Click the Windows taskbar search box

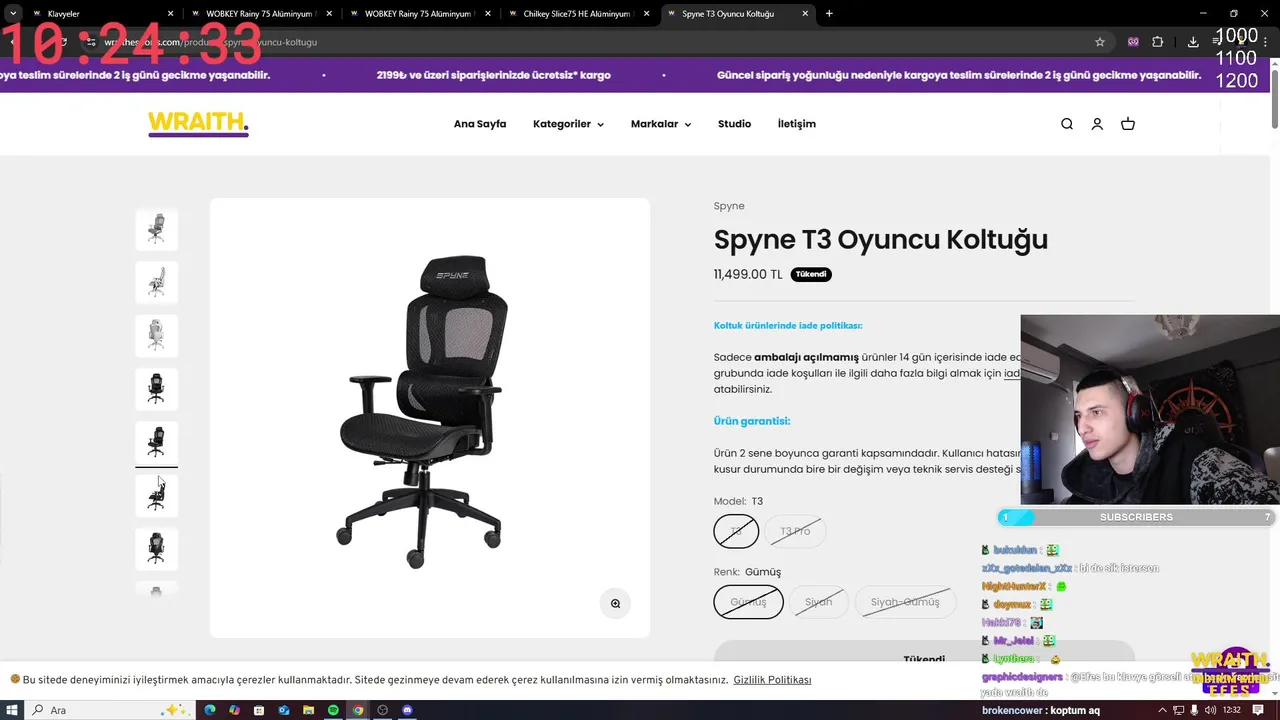[x=108, y=710]
